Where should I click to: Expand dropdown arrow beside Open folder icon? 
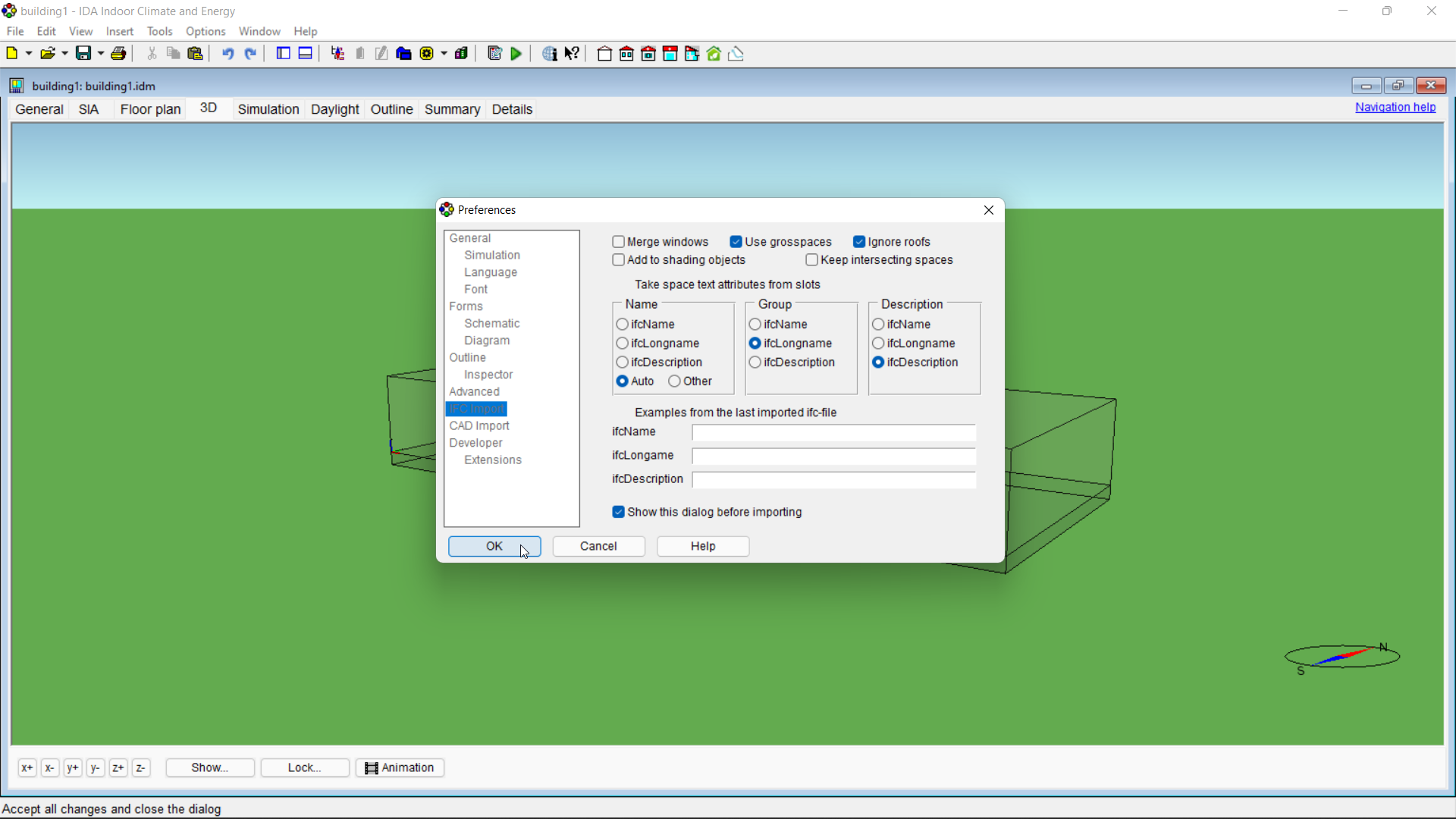[65, 54]
